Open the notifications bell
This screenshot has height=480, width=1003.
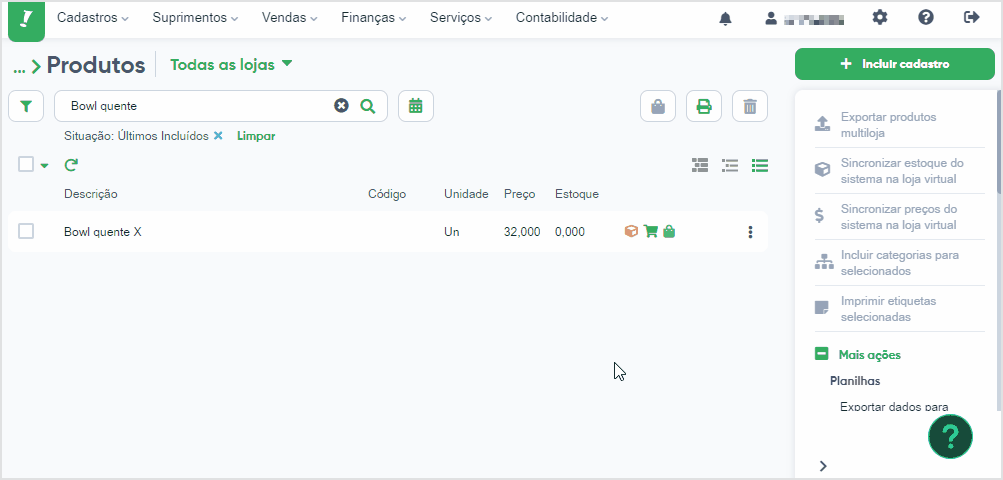click(725, 19)
